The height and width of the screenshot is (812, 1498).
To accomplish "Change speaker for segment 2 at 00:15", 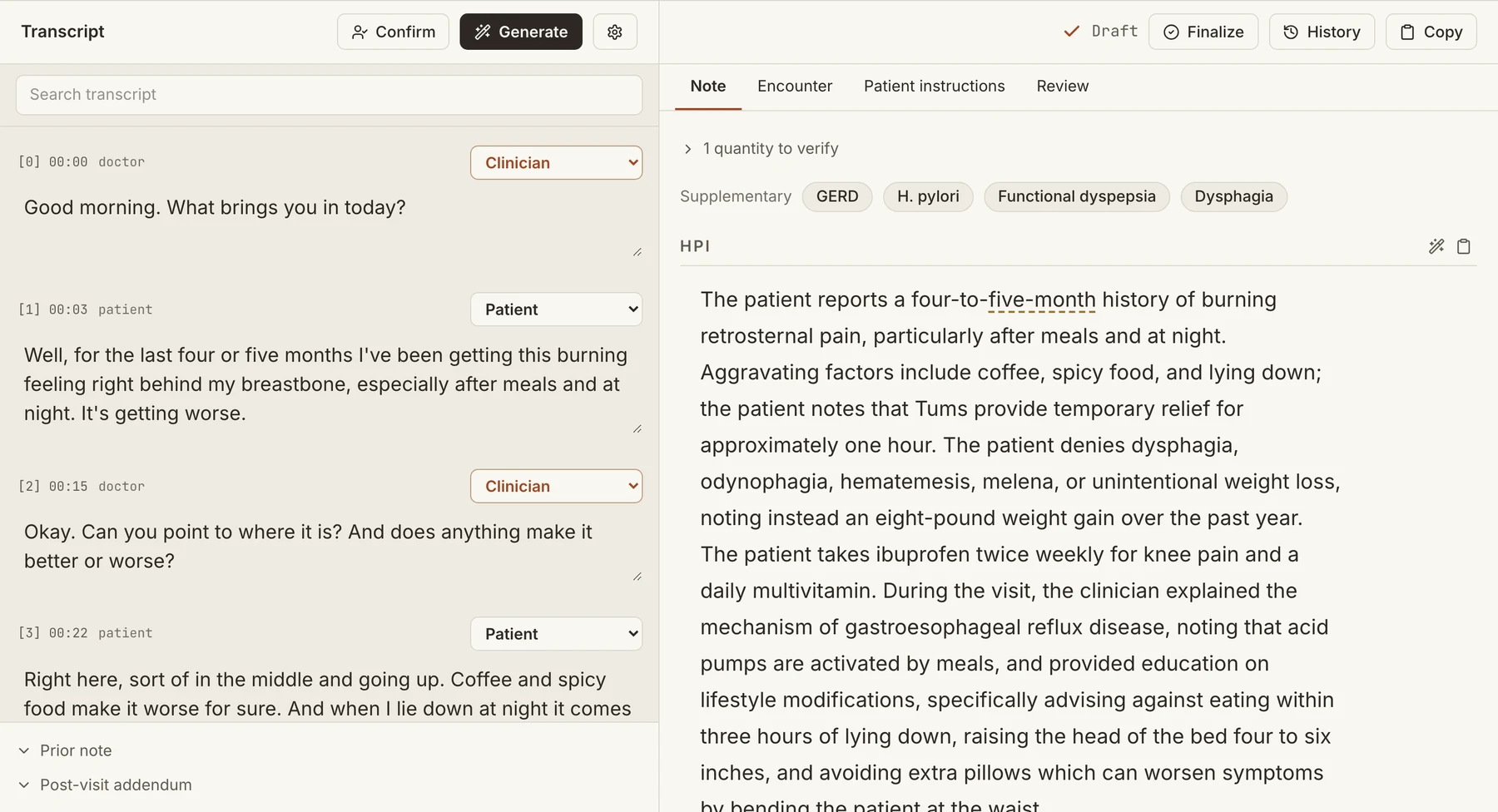I will tap(556, 486).
